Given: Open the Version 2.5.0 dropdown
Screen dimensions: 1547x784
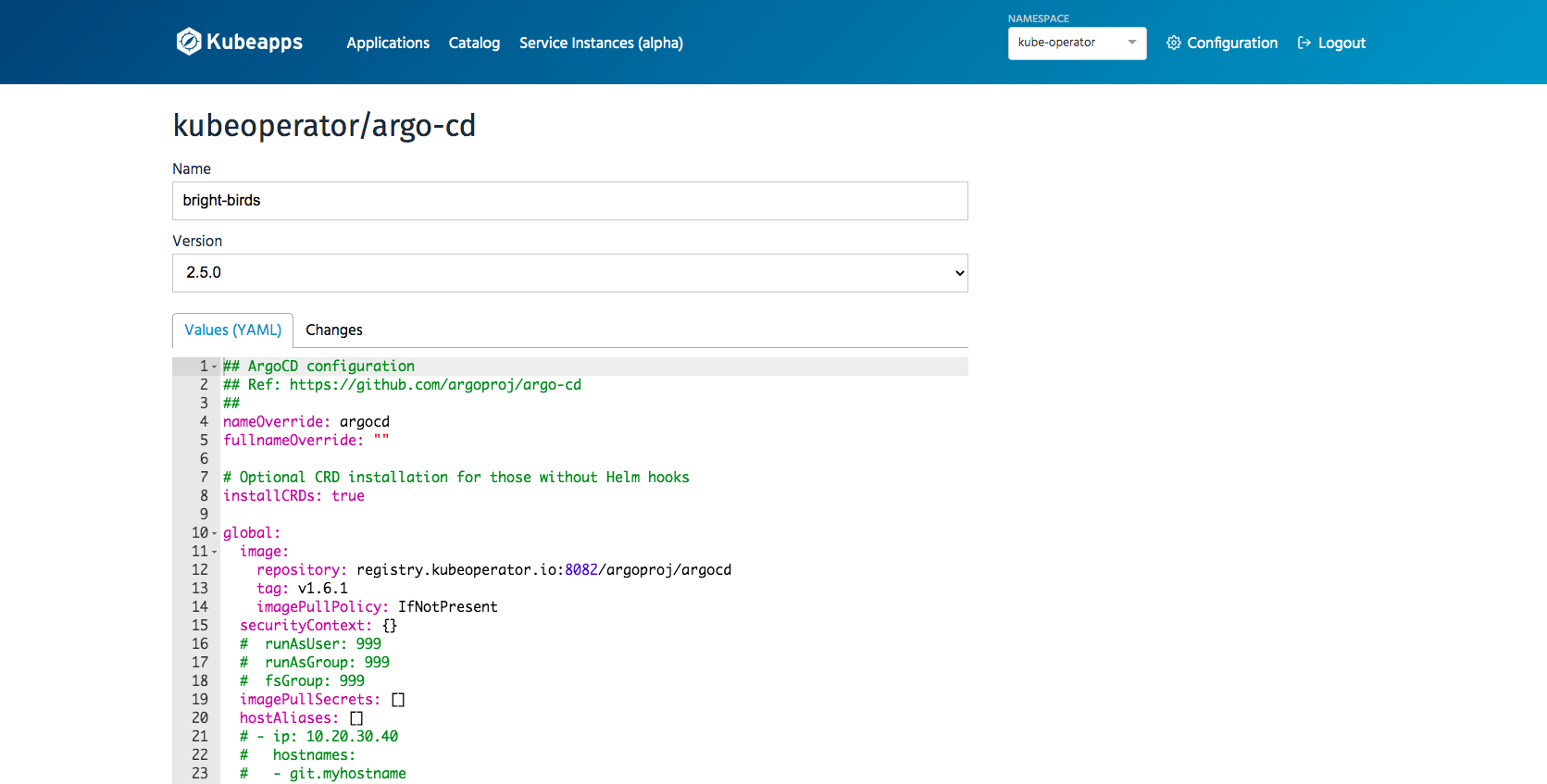Looking at the screenshot, I should point(570,273).
